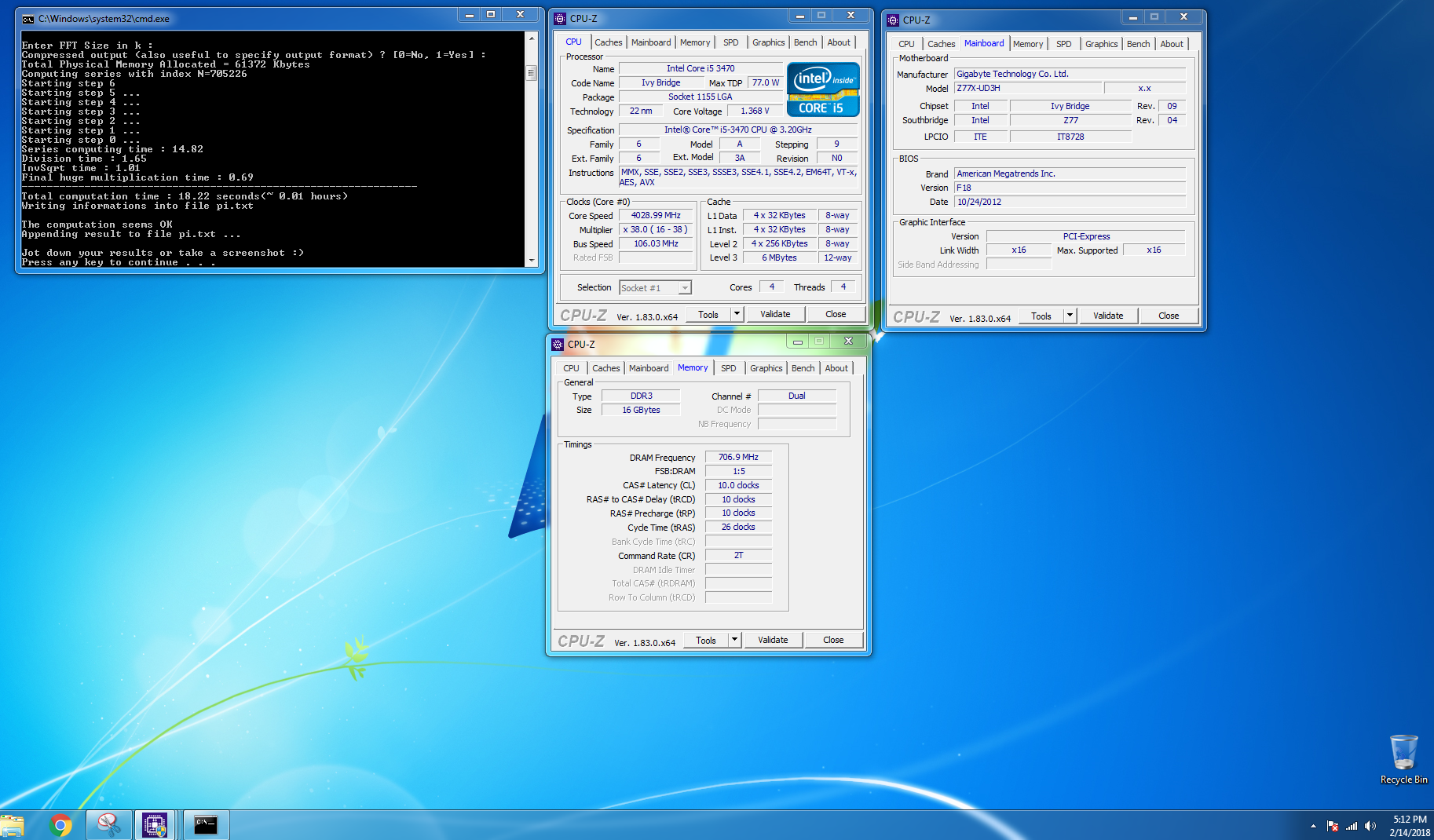Select the memory Size 16 GBytes value
This screenshot has height=840, width=1434.
point(641,410)
